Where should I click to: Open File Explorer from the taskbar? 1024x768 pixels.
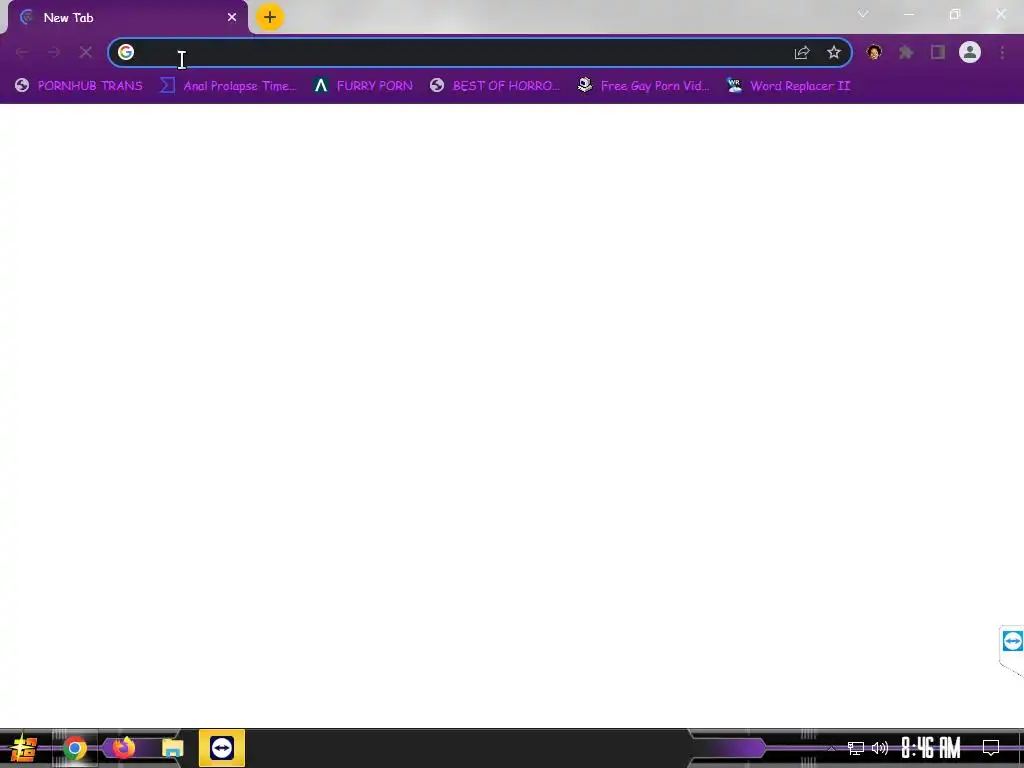pos(172,748)
